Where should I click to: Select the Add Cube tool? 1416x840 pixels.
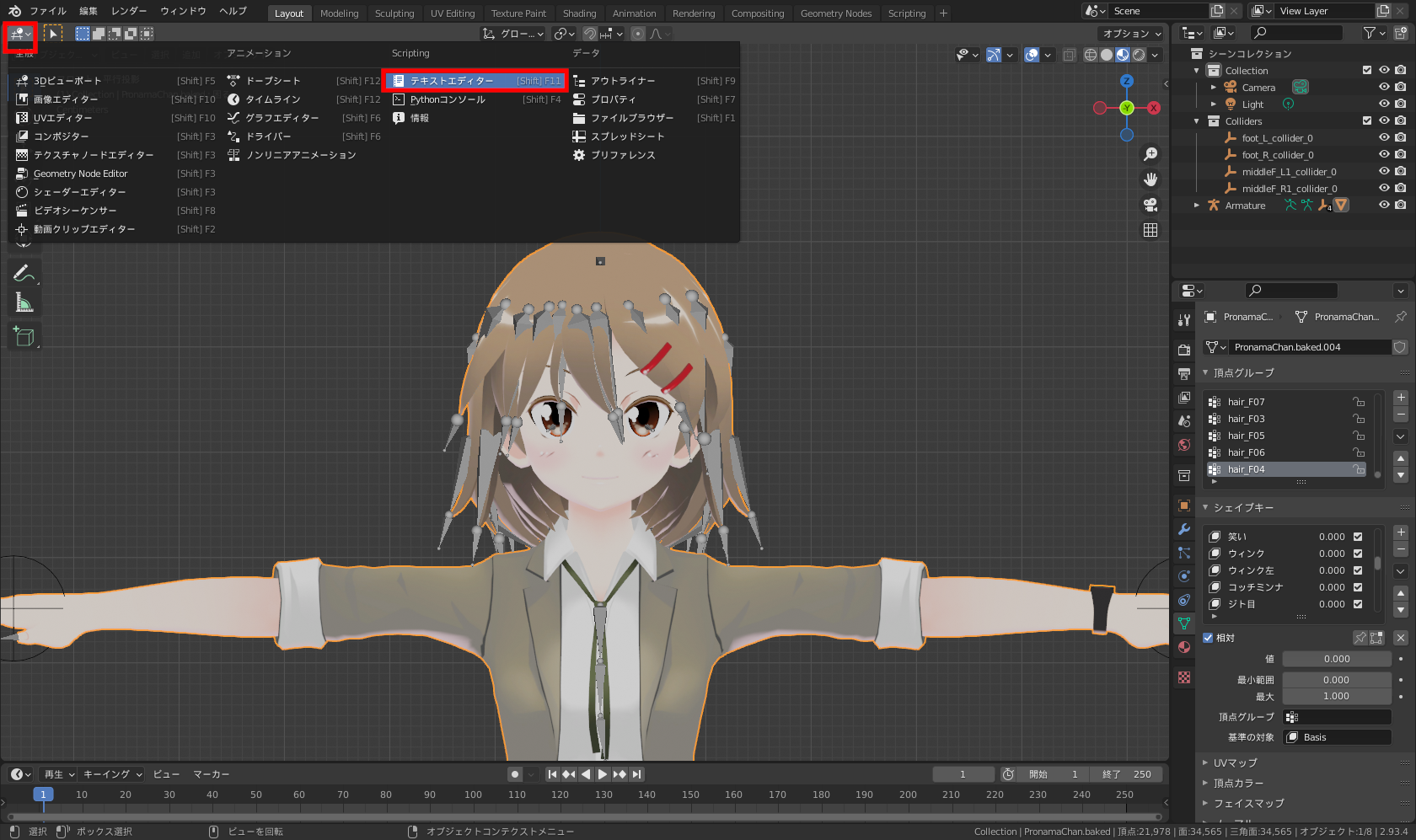point(24,335)
